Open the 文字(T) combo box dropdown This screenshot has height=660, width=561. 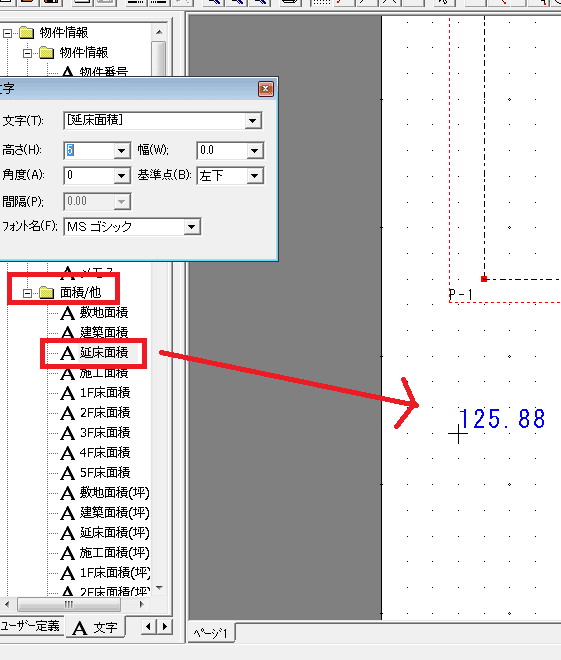(x=253, y=121)
